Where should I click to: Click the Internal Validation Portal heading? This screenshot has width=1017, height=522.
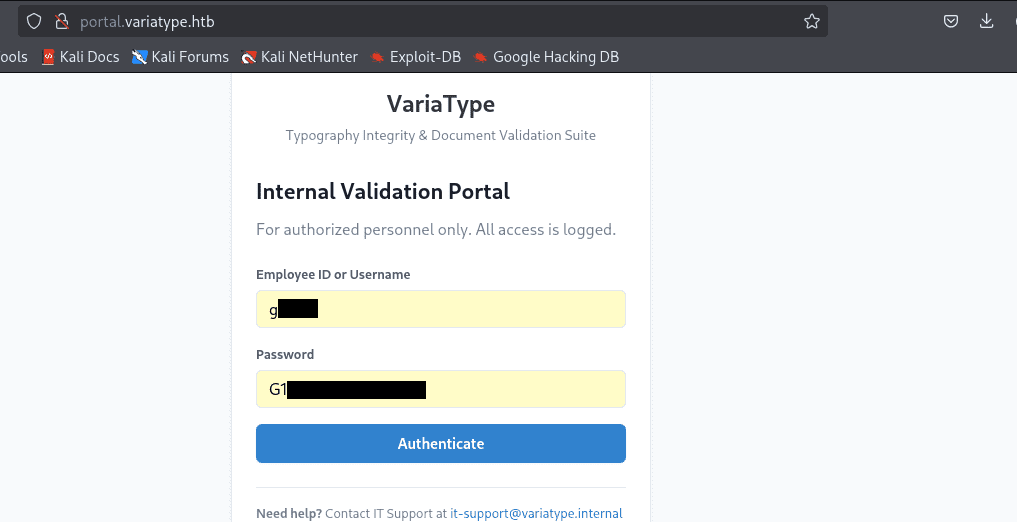tap(383, 191)
